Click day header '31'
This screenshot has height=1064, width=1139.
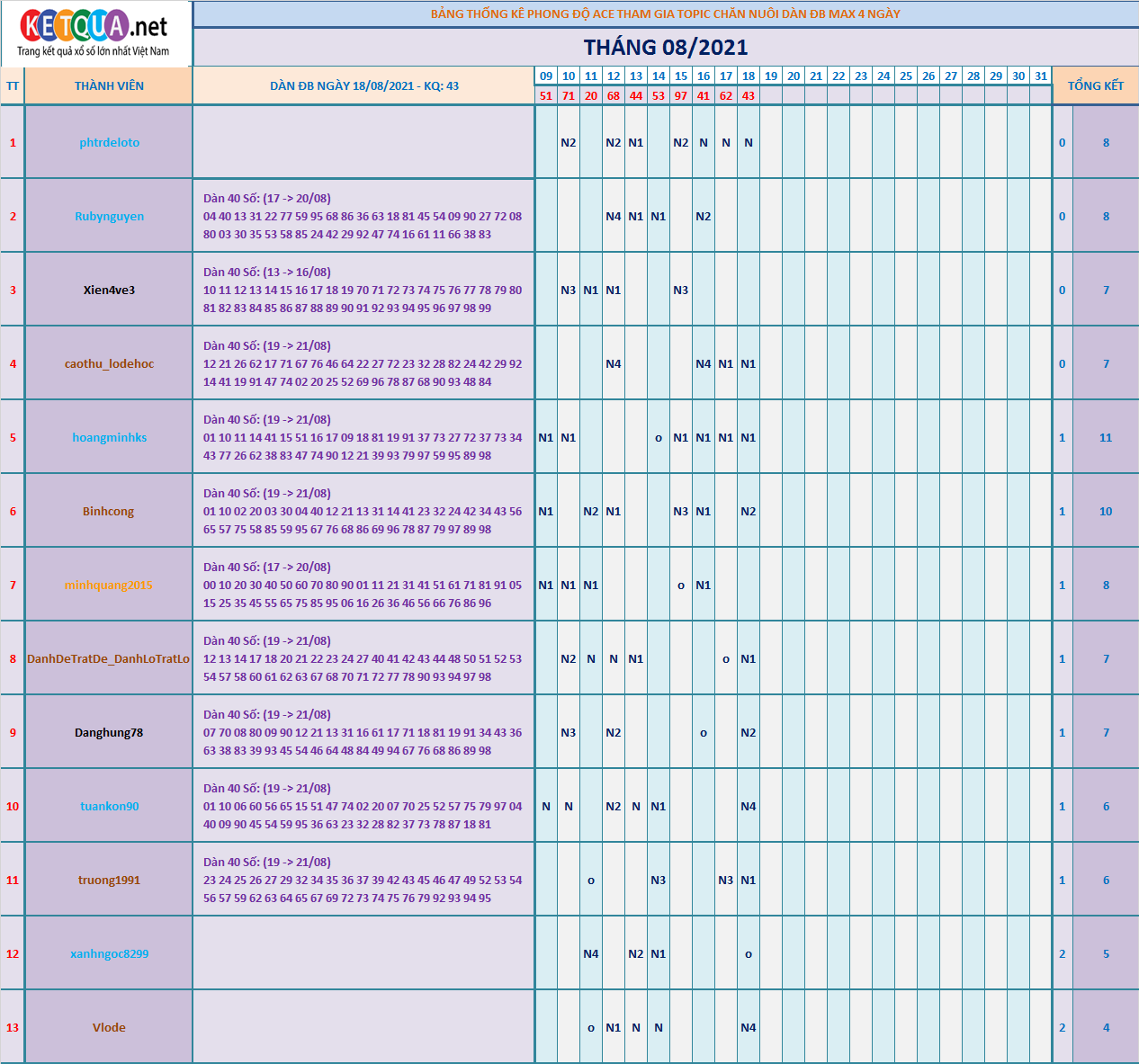coord(1041,76)
